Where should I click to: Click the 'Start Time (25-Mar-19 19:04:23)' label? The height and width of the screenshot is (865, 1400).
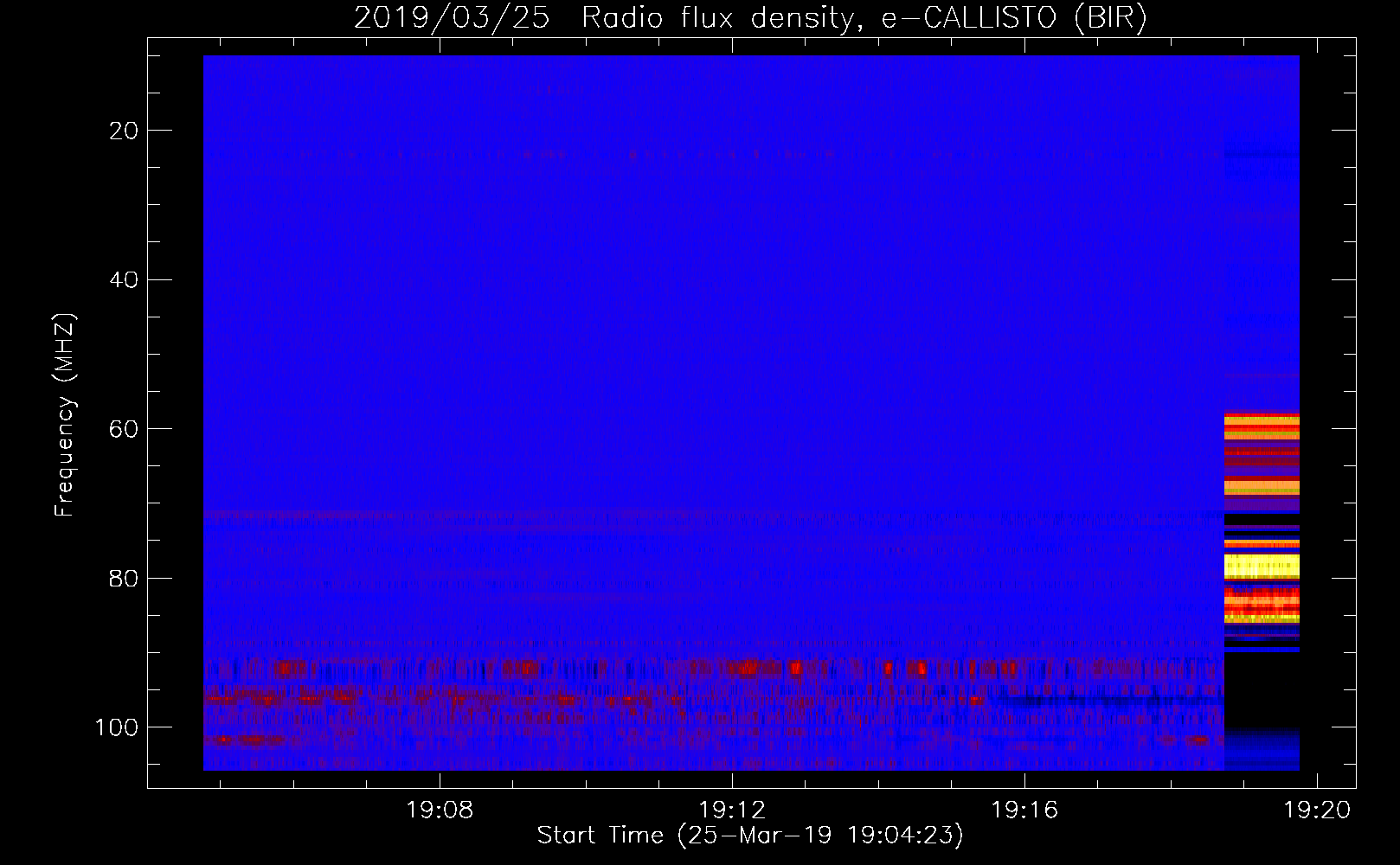pyautogui.click(x=750, y=836)
